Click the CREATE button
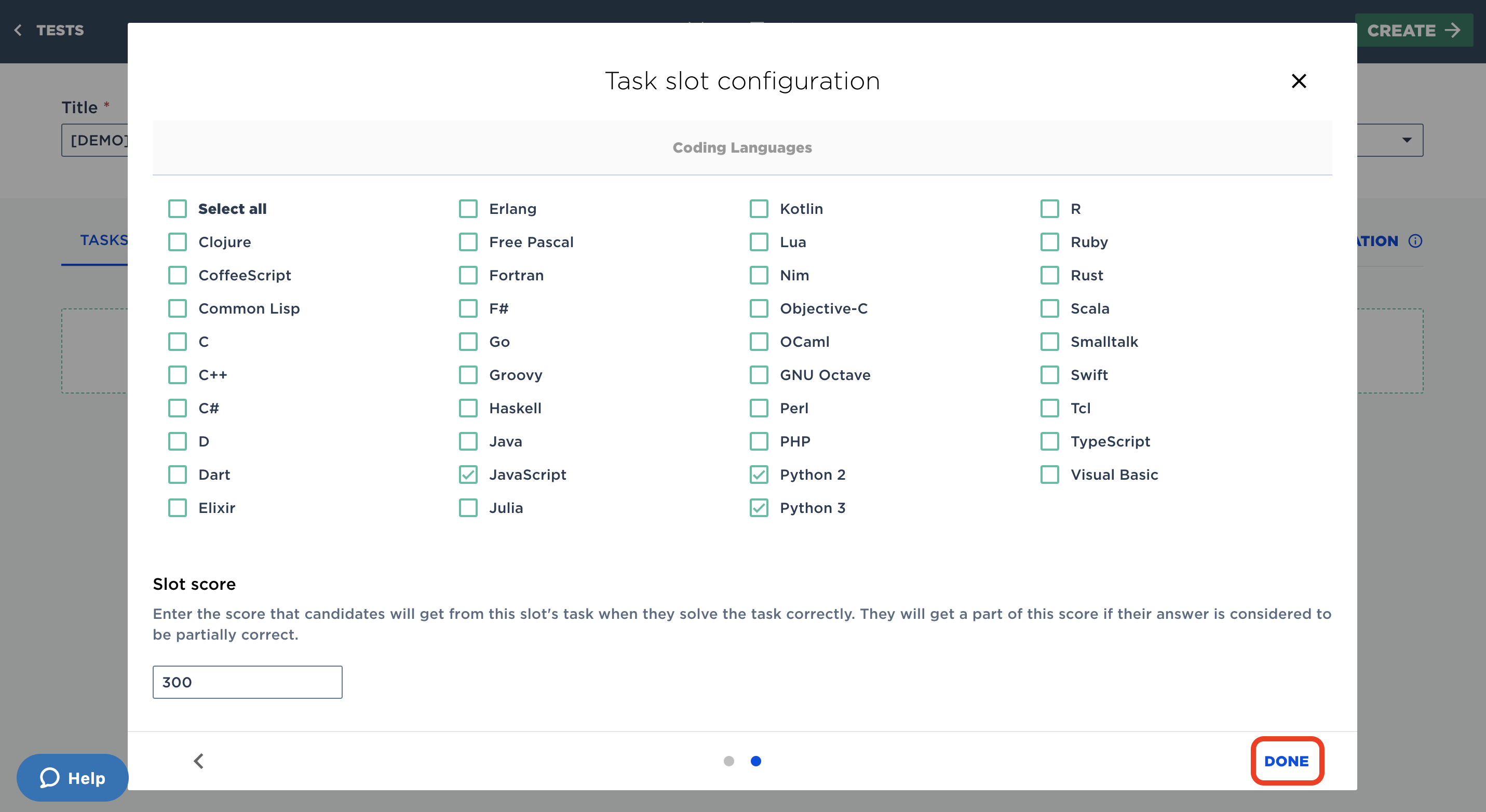The width and height of the screenshot is (1486, 812). (x=1413, y=30)
